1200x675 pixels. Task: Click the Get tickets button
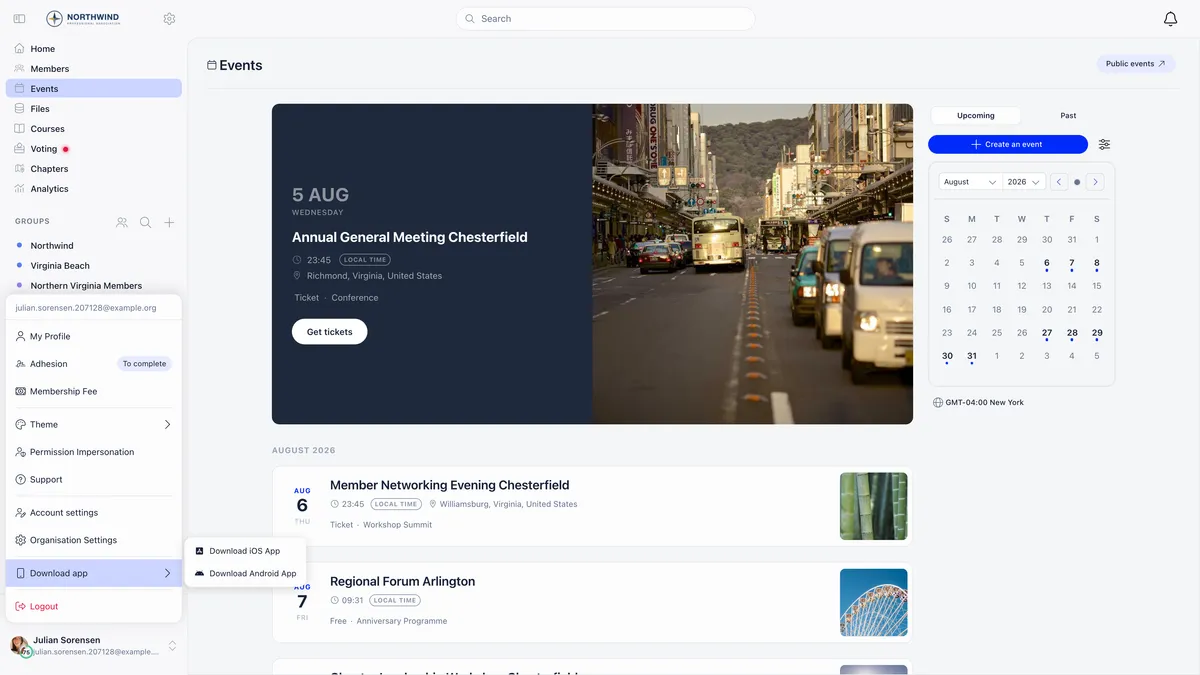329,332
